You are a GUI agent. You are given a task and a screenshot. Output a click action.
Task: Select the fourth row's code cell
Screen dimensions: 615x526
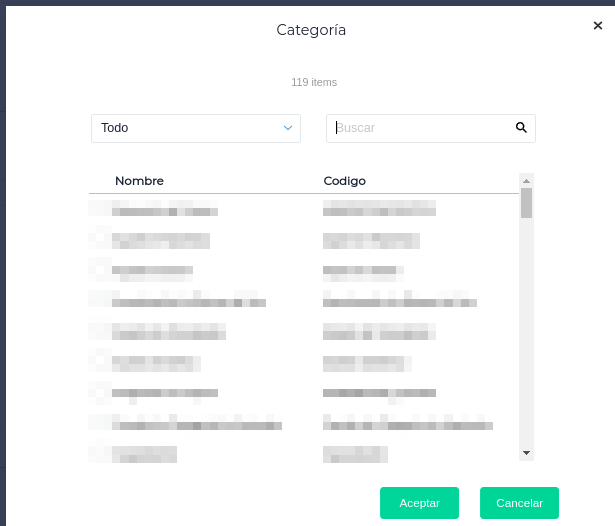[x=400, y=300]
